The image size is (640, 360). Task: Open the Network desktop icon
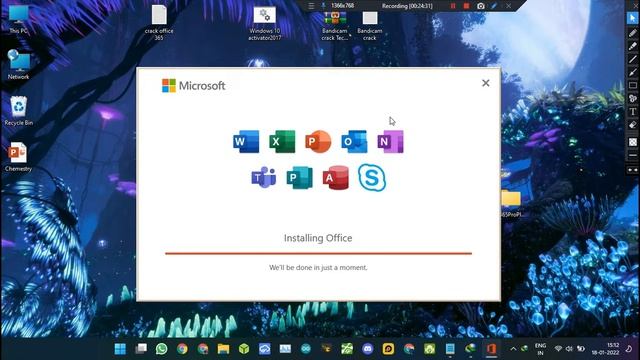(18, 64)
